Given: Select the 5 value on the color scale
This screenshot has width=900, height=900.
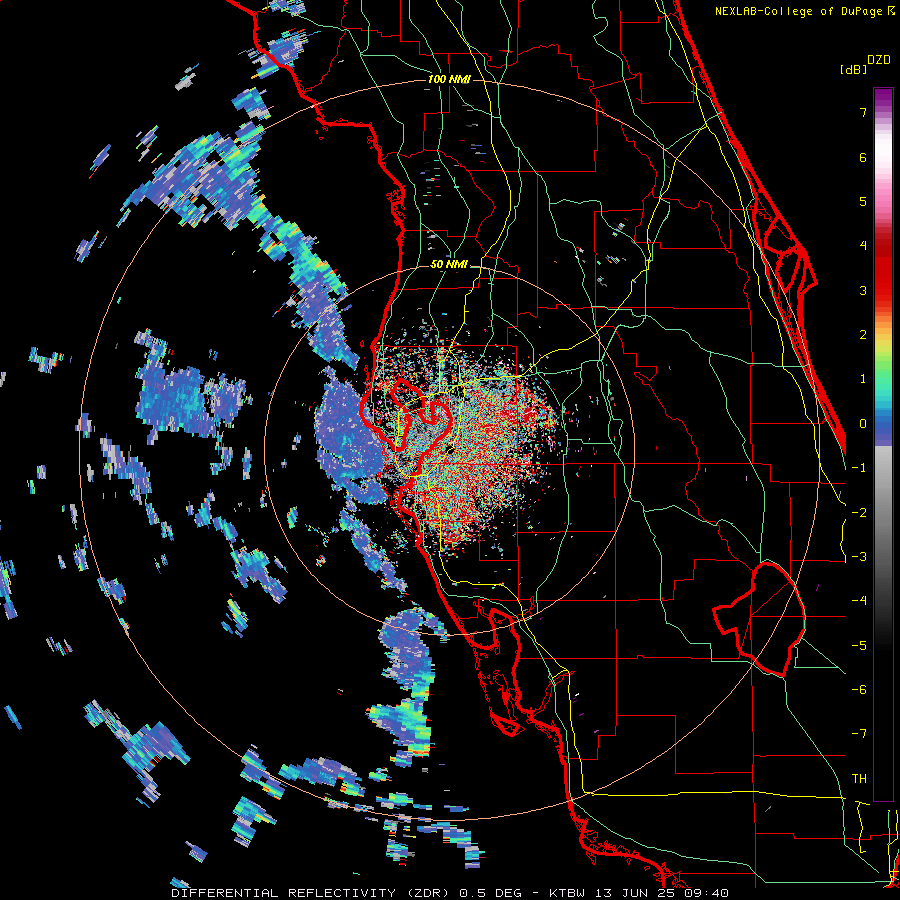Looking at the screenshot, I should pos(863,201).
